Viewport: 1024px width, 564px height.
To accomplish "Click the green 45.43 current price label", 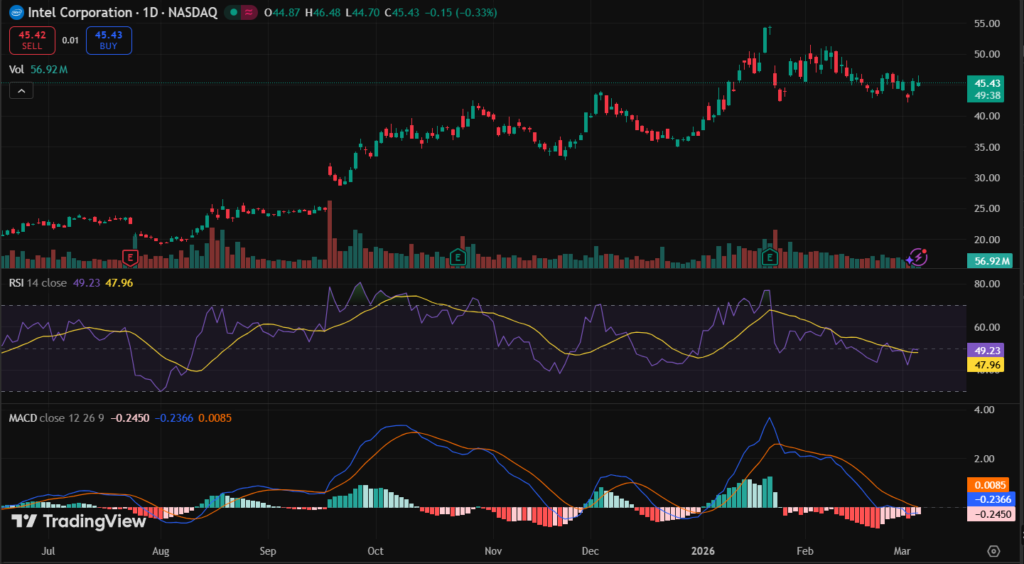I will click(x=988, y=82).
